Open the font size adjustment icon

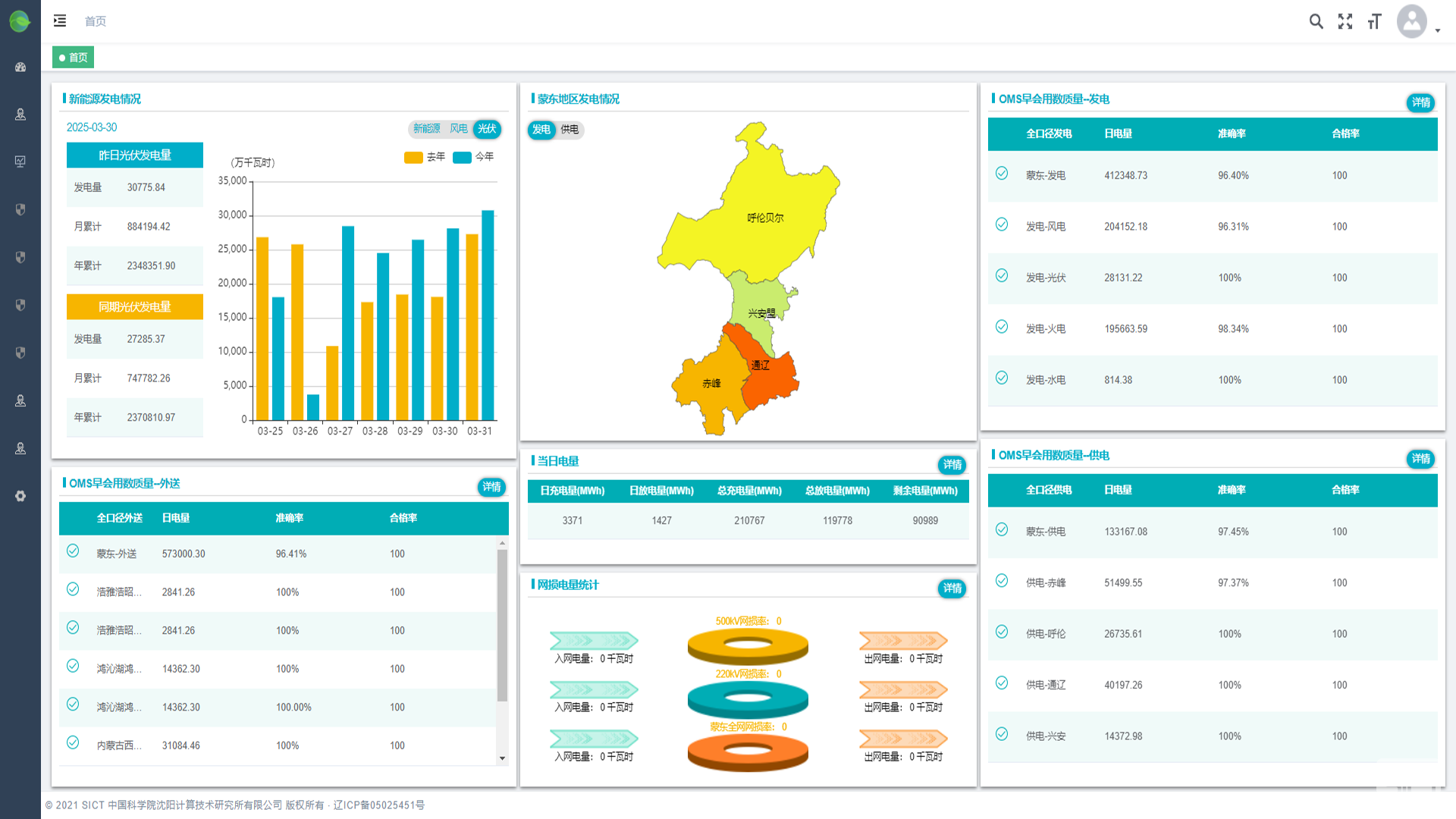1374,21
